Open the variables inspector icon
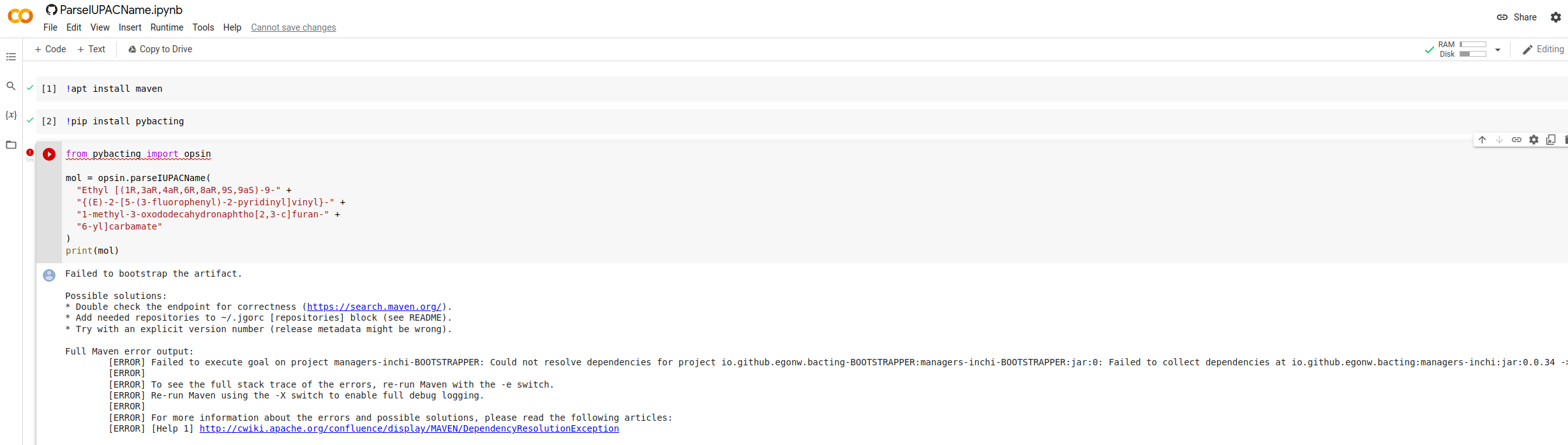 click(x=11, y=115)
